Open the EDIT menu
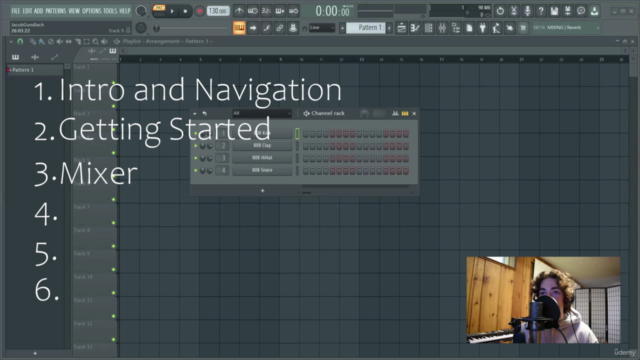This screenshot has height=360, width=640. coord(27,11)
